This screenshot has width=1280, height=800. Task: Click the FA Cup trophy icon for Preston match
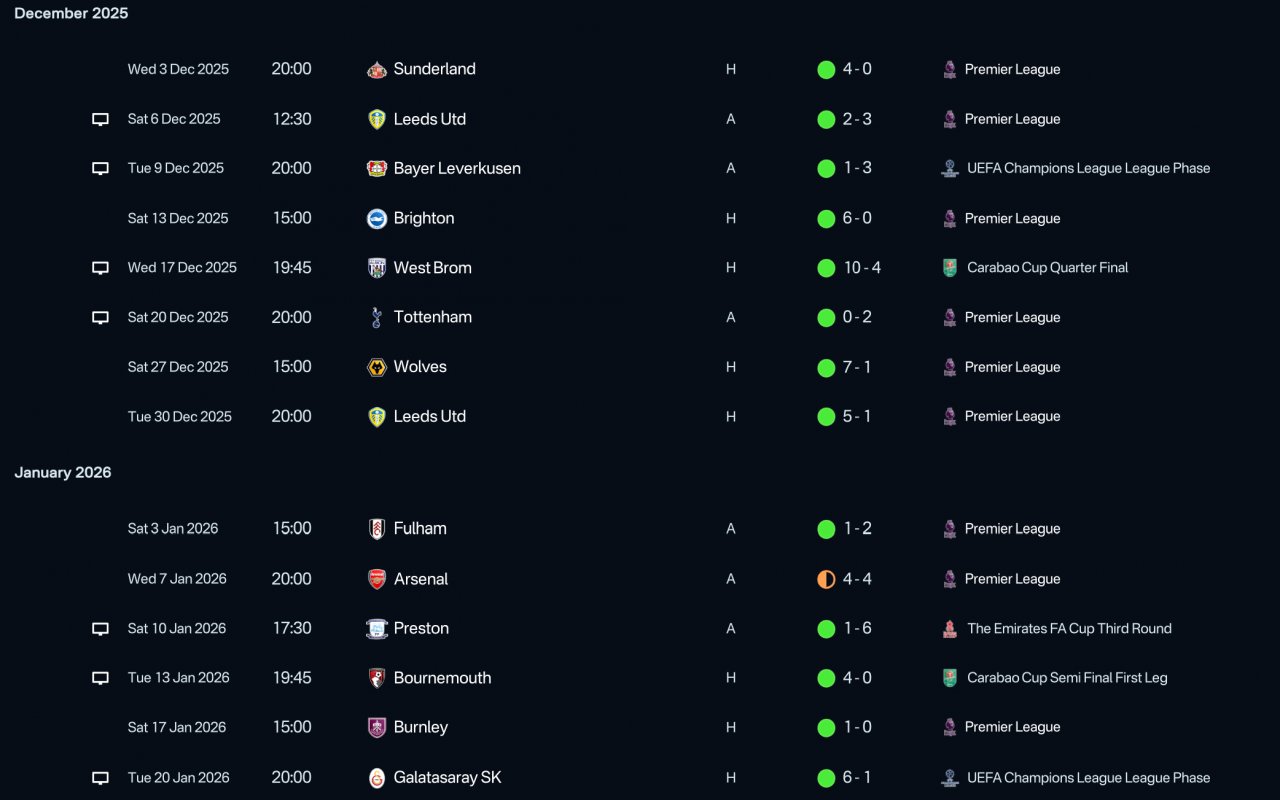950,629
